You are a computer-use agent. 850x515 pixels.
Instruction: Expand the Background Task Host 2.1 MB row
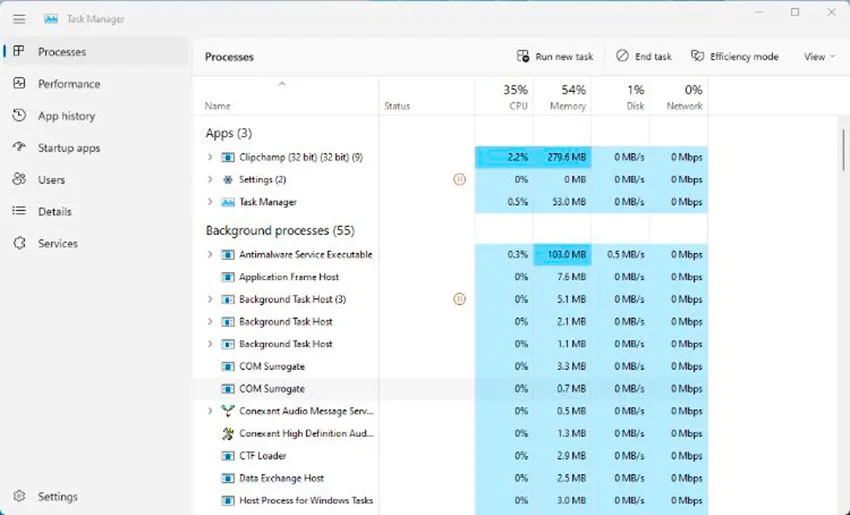210,321
